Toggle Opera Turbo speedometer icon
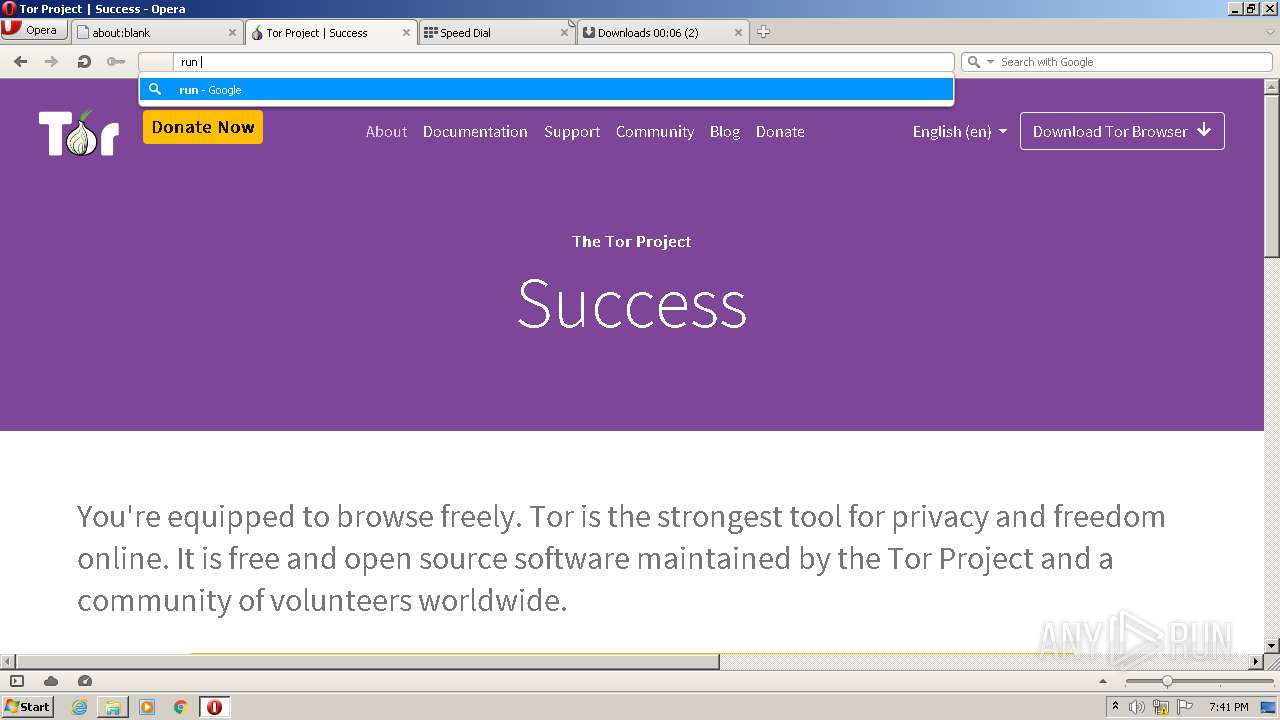Screen dimensions: 1280x720 (x=85, y=681)
